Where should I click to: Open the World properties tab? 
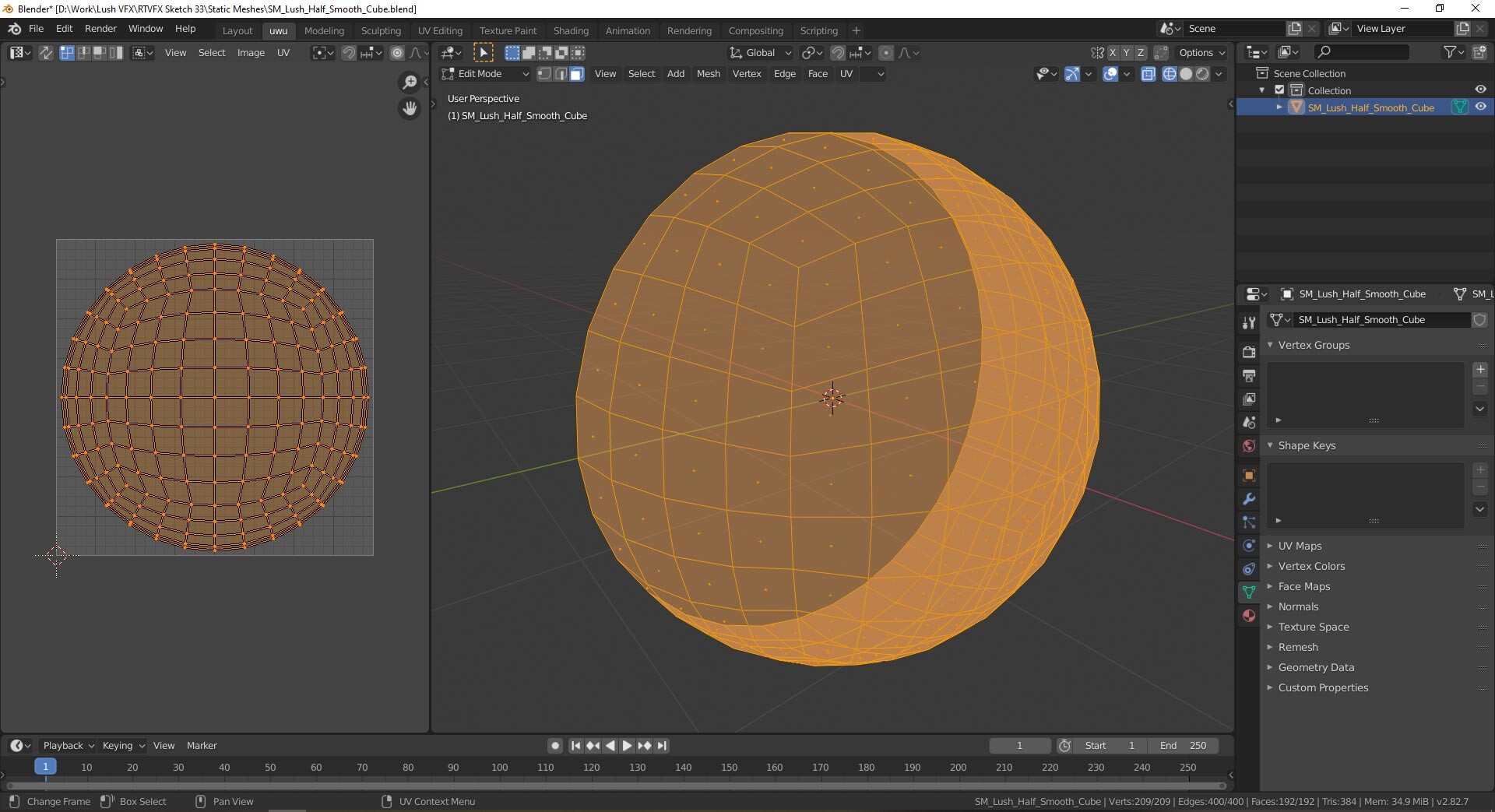(1249, 446)
